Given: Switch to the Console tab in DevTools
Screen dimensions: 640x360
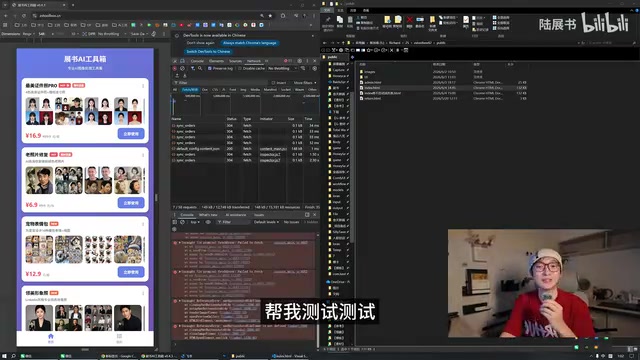Looking at the screenshot, I should coord(197,61).
